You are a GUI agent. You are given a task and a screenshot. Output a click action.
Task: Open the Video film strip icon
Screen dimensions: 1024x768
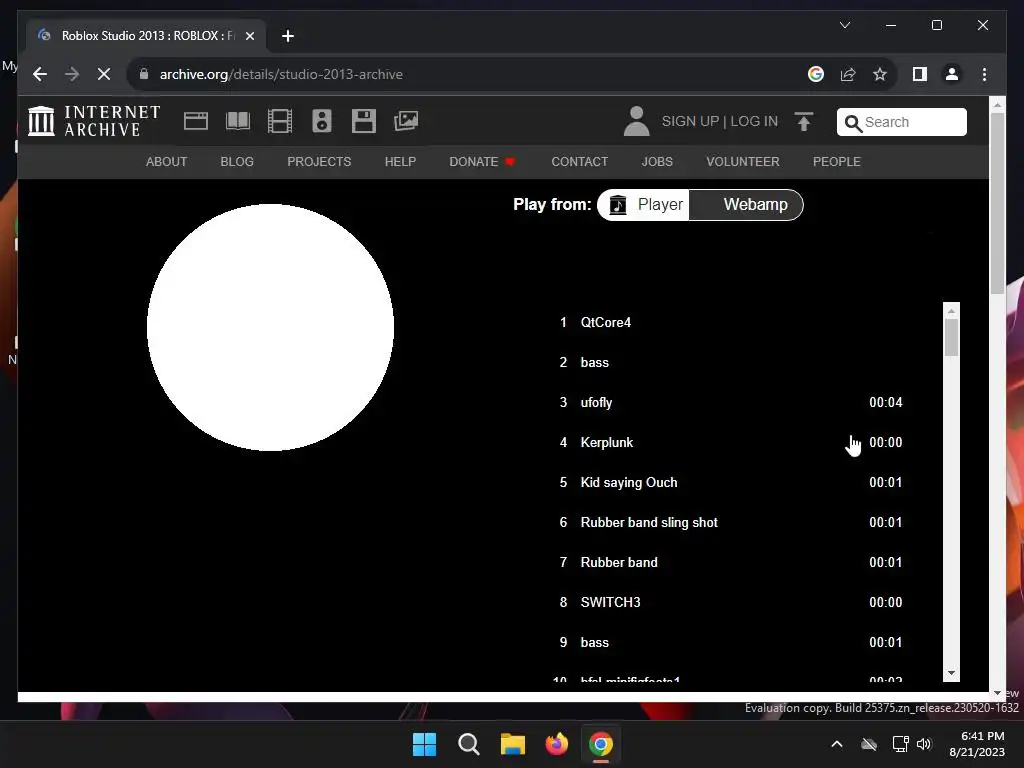pos(280,121)
